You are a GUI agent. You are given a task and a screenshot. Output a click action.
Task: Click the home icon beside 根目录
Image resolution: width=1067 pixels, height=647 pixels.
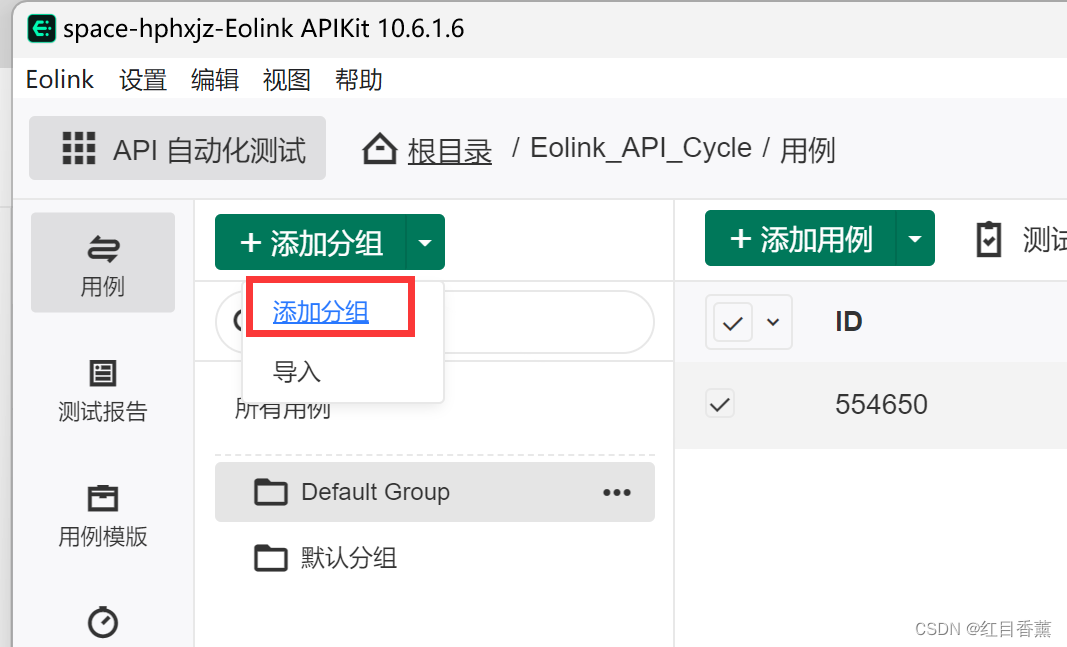[x=379, y=148]
